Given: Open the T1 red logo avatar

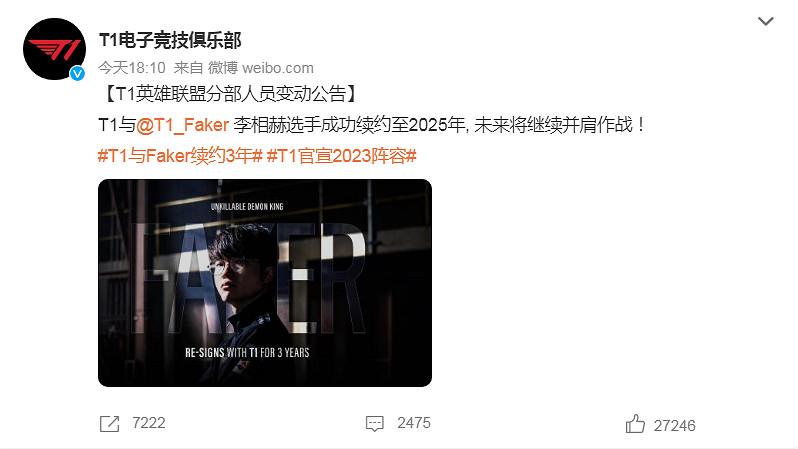Looking at the screenshot, I should click(x=54, y=49).
